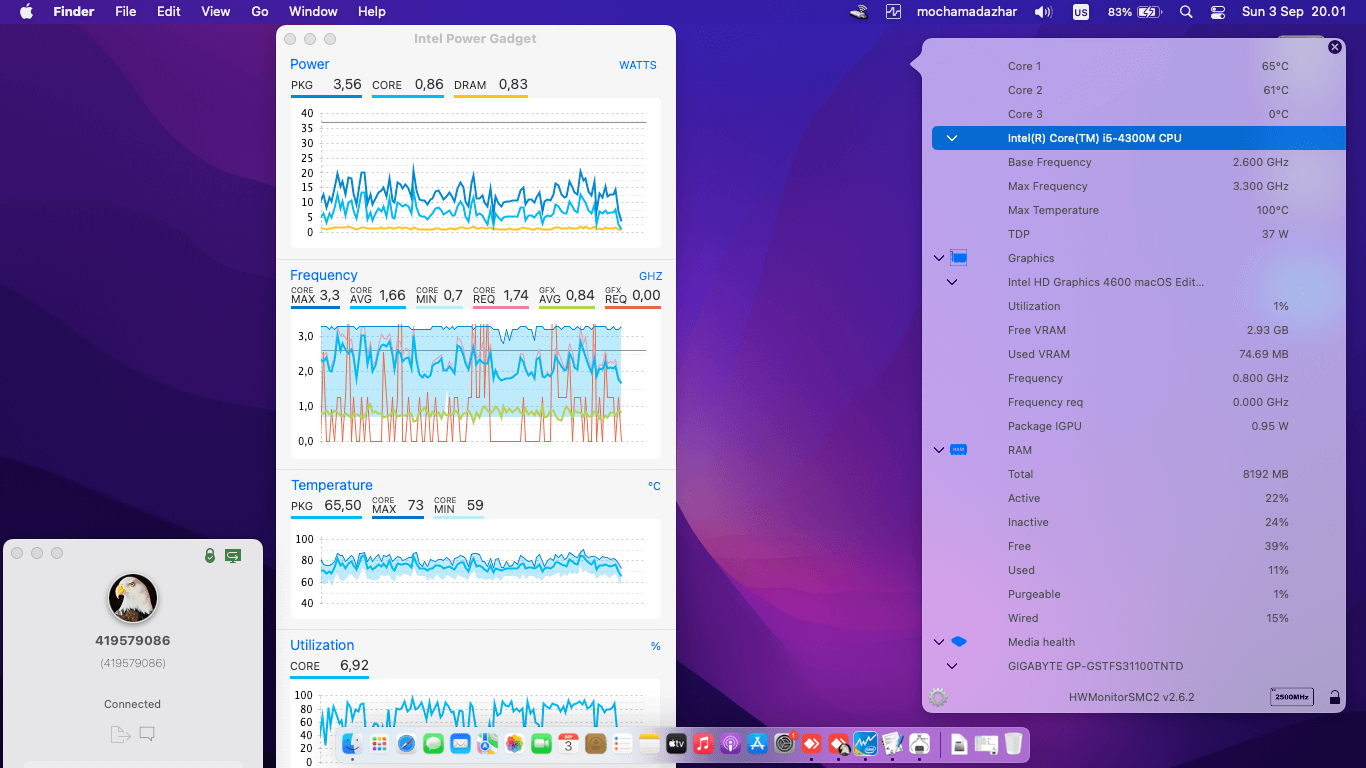
Task: Open Podcasts from the Dock
Action: coord(730,744)
